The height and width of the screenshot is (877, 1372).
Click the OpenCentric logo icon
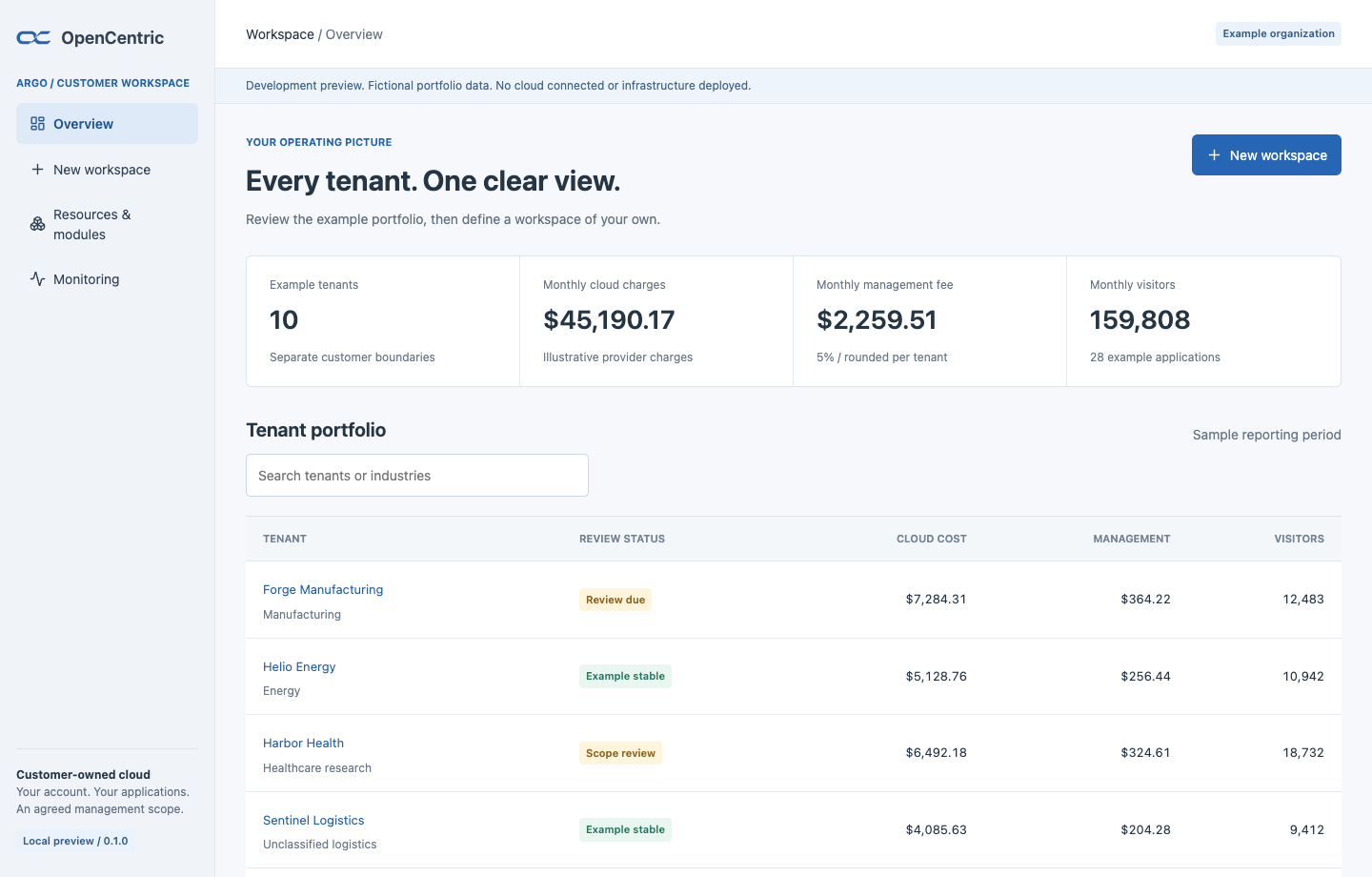(x=33, y=38)
